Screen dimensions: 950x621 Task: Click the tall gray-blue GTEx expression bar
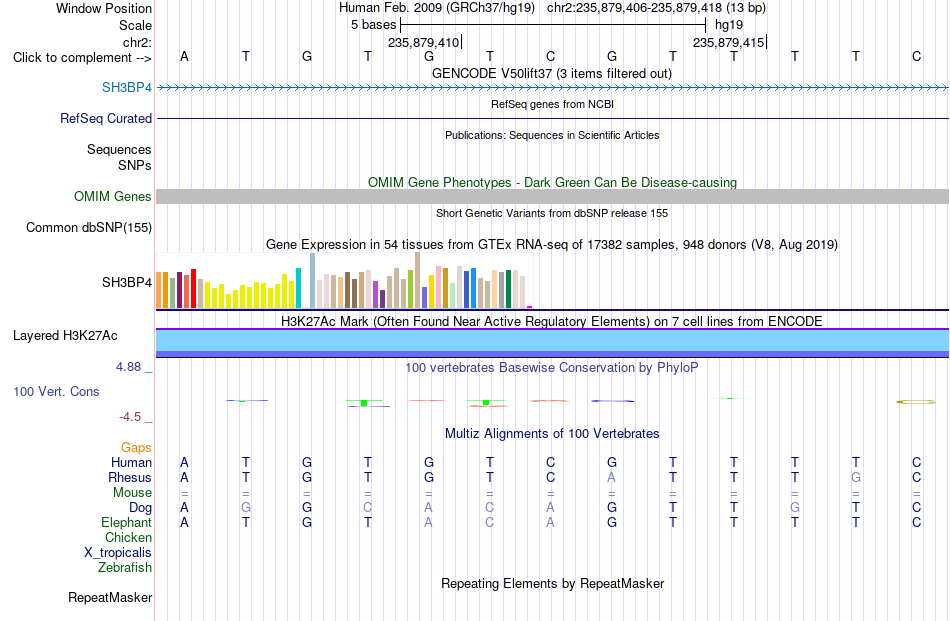tap(313, 281)
